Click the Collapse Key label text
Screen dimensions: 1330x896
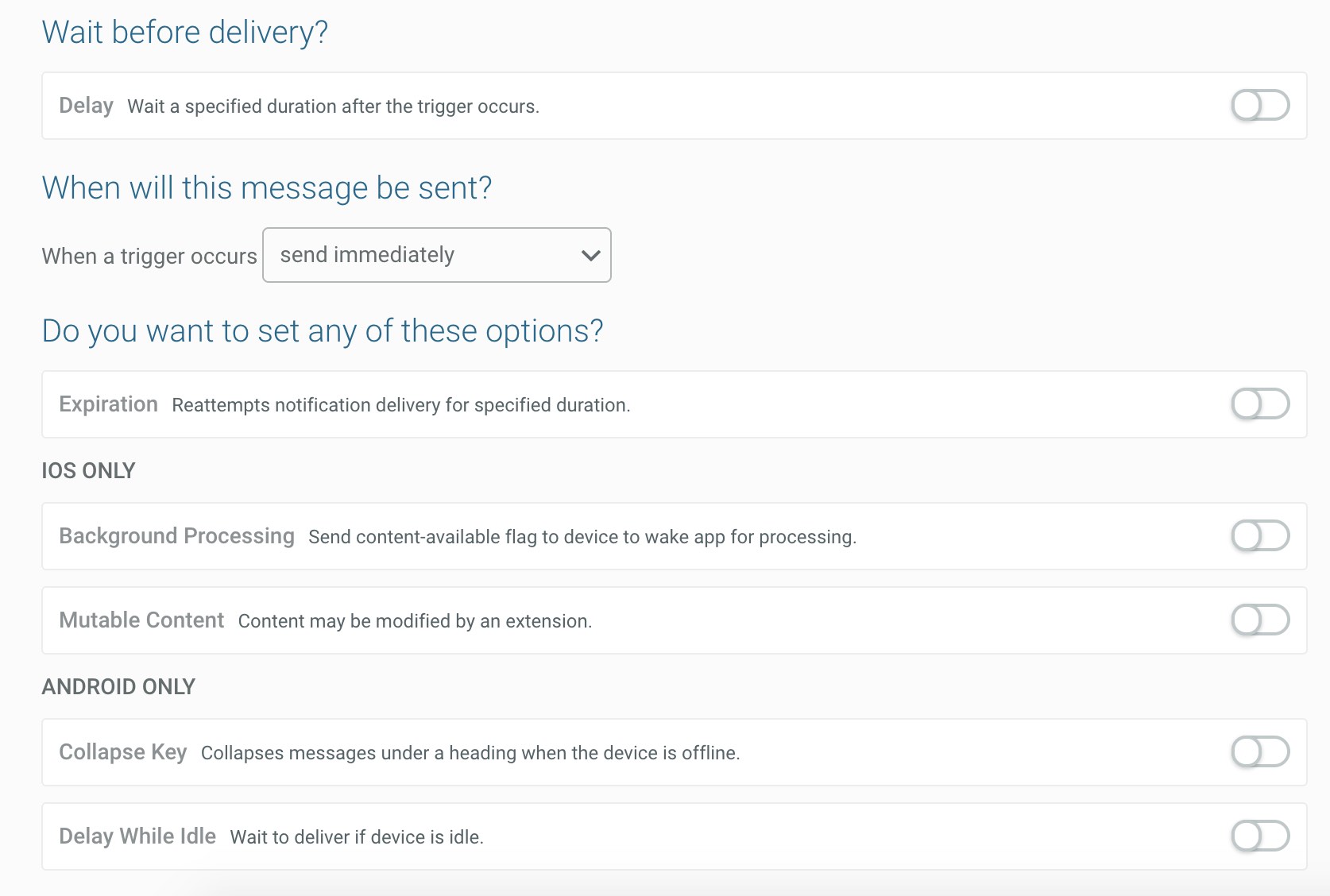click(x=122, y=752)
